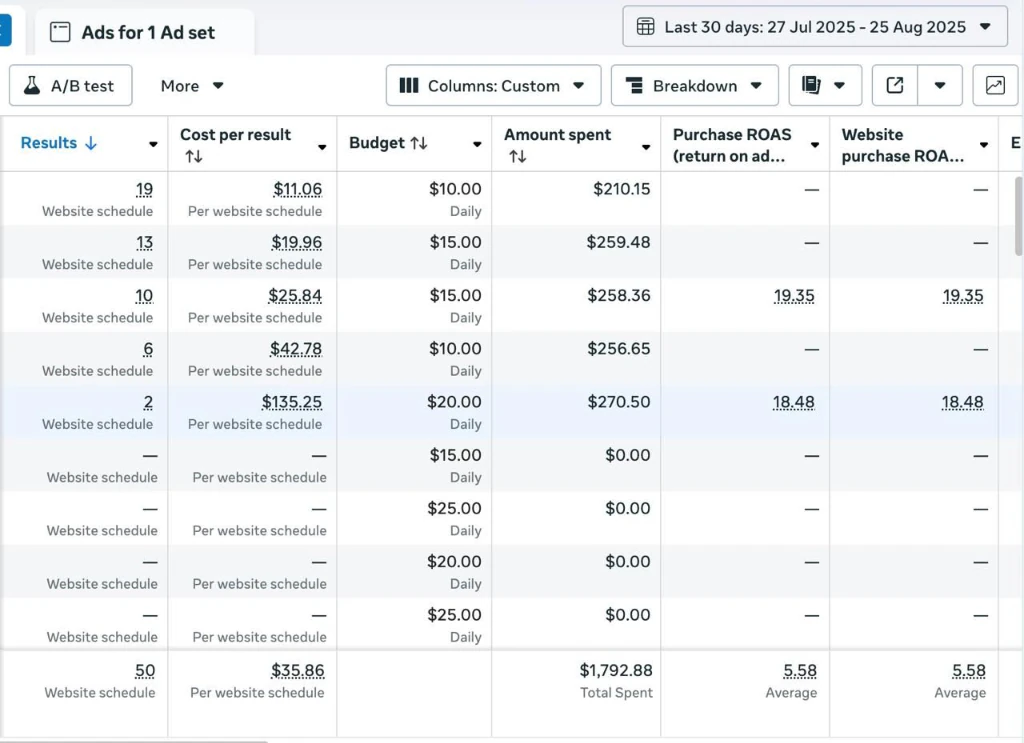This screenshot has width=1024, height=743.
Task: Select the Ads for 1 Ad set tab
Action: coord(144,32)
